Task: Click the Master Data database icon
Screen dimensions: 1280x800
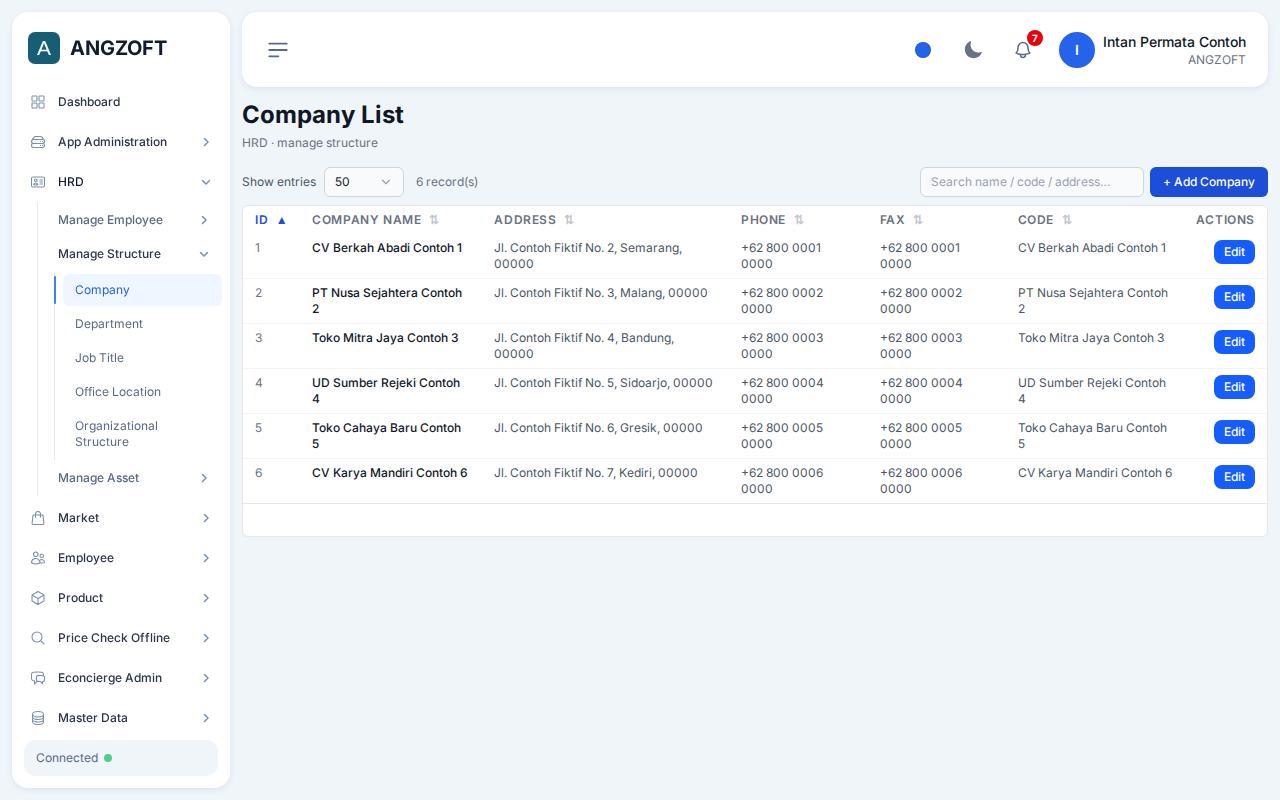Action: (38, 718)
